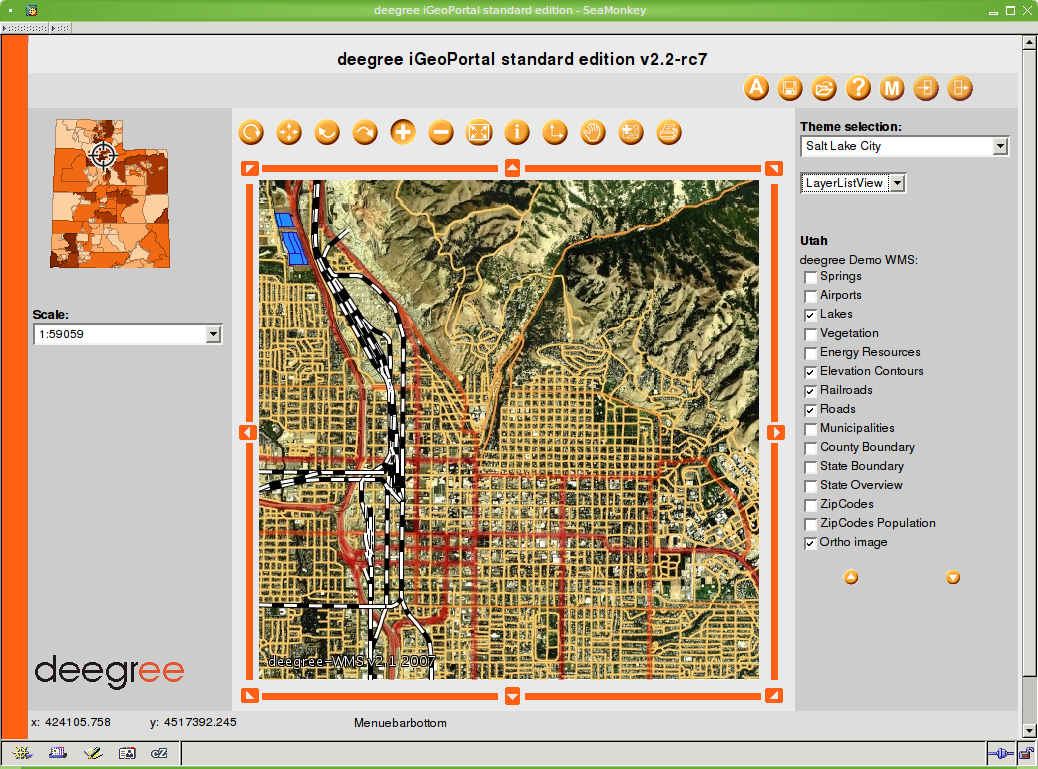Click the save context floppy icon
Screen dimensions: 1038x769
point(790,88)
